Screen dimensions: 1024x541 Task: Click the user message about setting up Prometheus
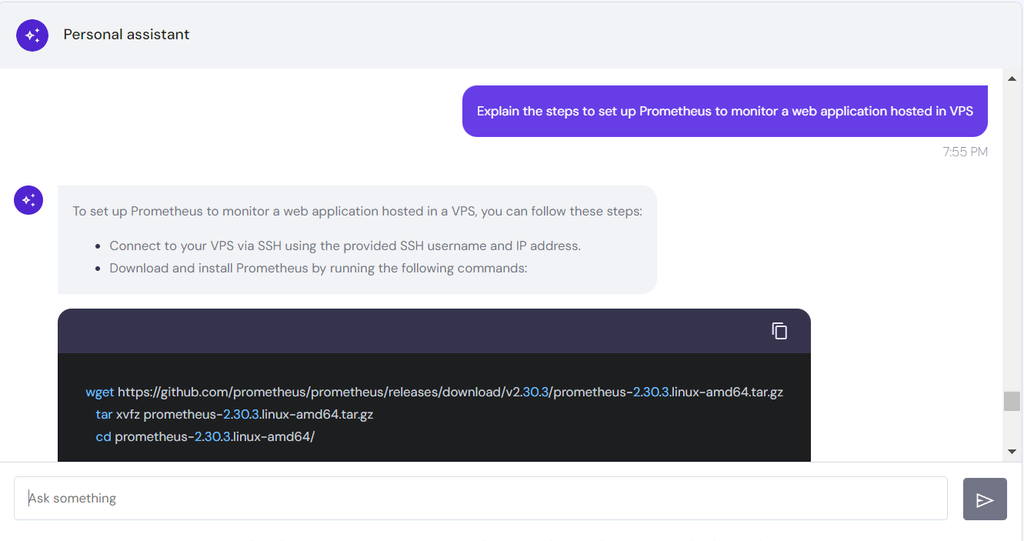click(725, 111)
